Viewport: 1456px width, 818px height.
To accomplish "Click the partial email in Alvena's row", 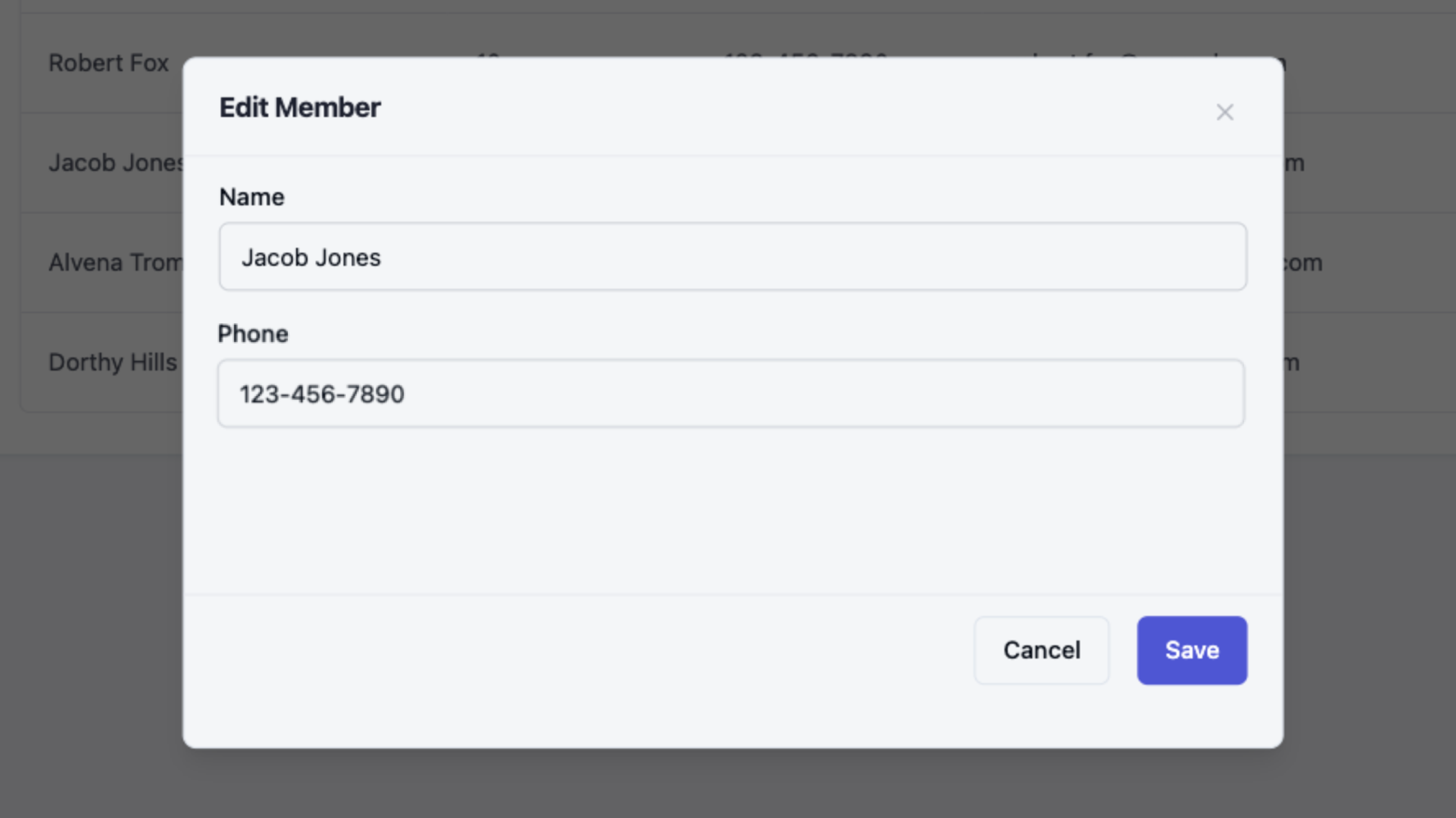I will click(x=1303, y=263).
